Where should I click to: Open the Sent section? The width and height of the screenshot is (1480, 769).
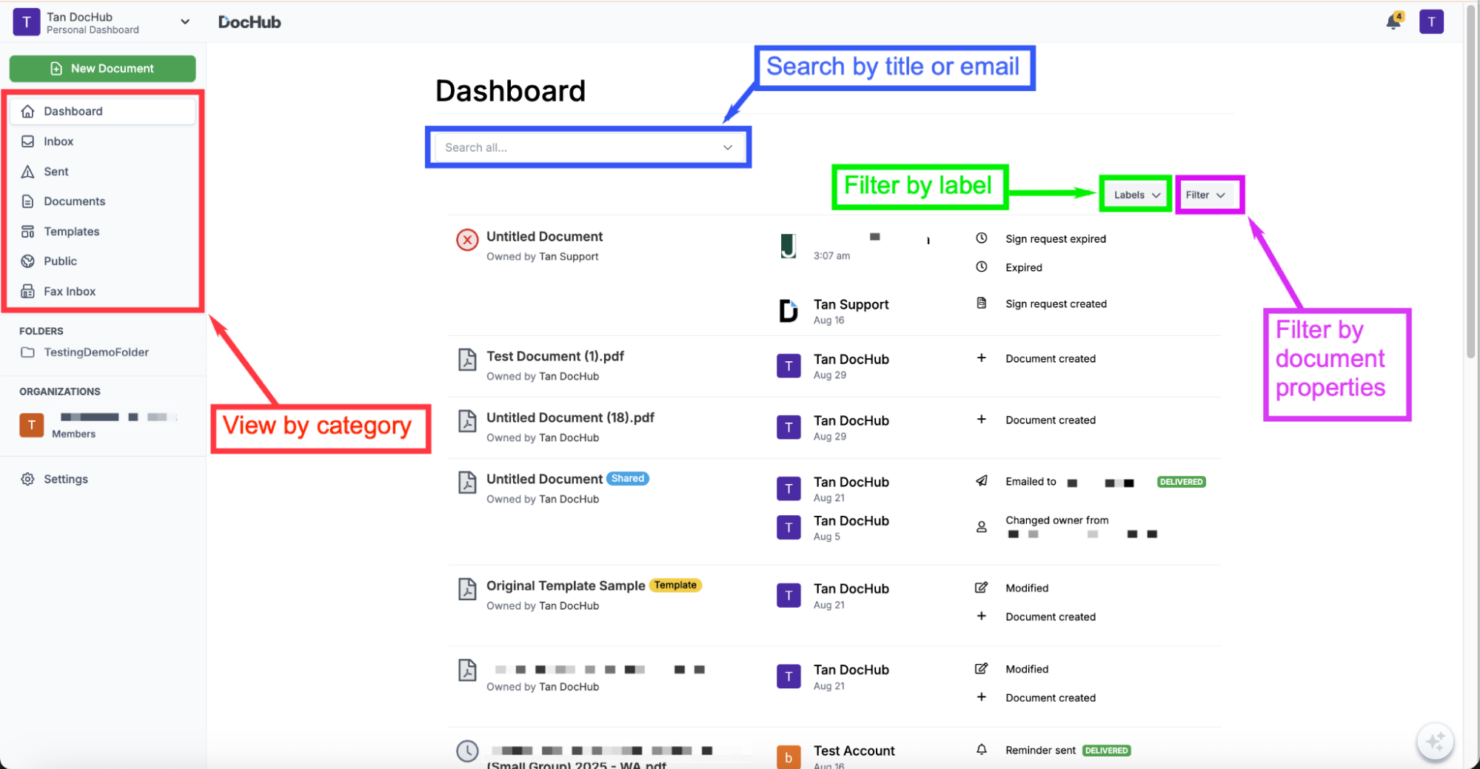[x=57, y=171]
